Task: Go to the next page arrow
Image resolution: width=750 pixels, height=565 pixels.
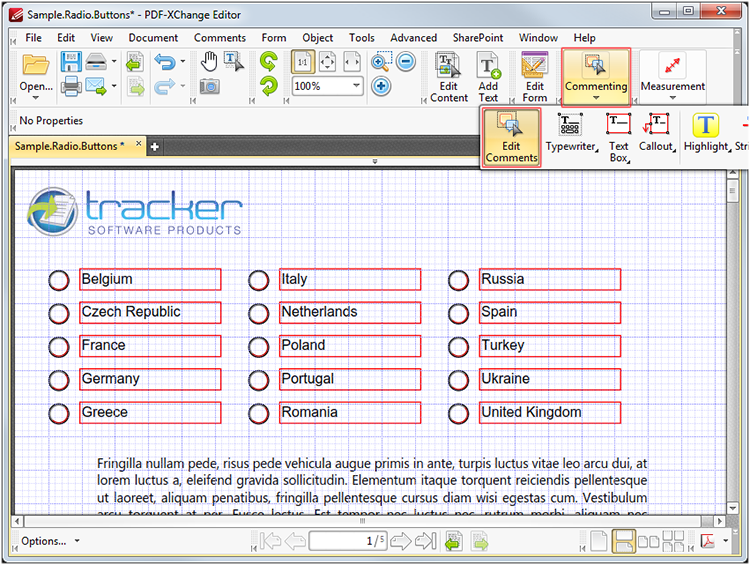Action: [x=401, y=541]
